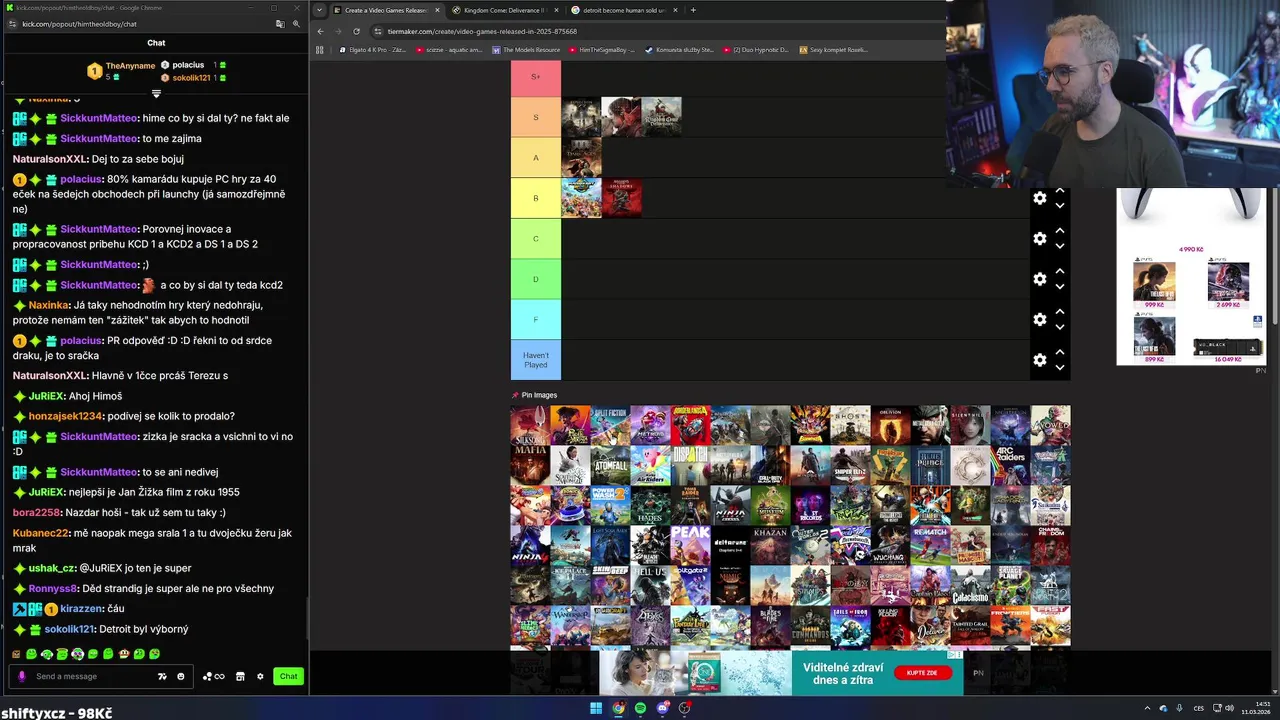Open chat settings gear icon

click(x=260, y=676)
